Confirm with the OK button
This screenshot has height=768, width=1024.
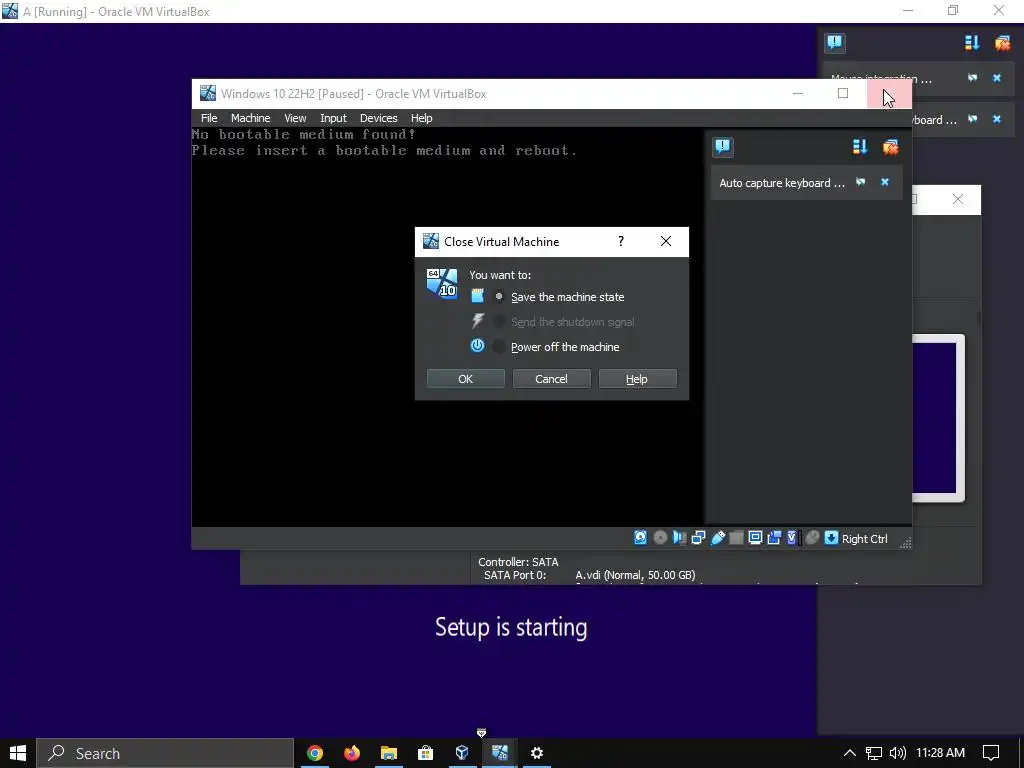(x=466, y=379)
